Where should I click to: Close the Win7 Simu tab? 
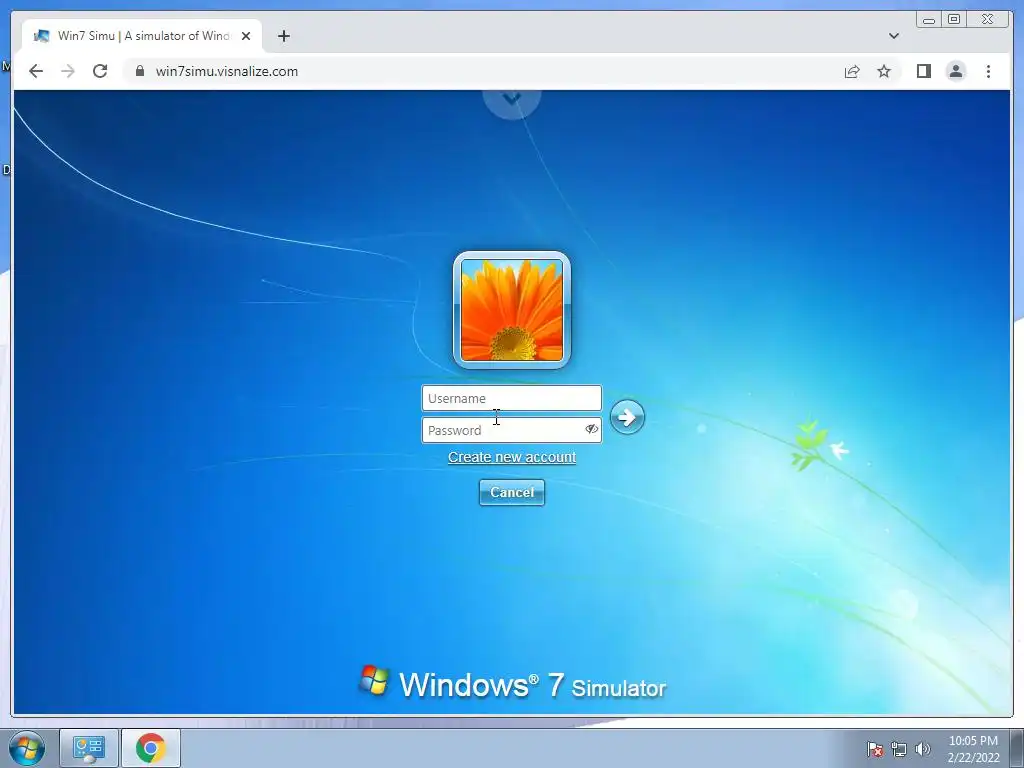246,36
